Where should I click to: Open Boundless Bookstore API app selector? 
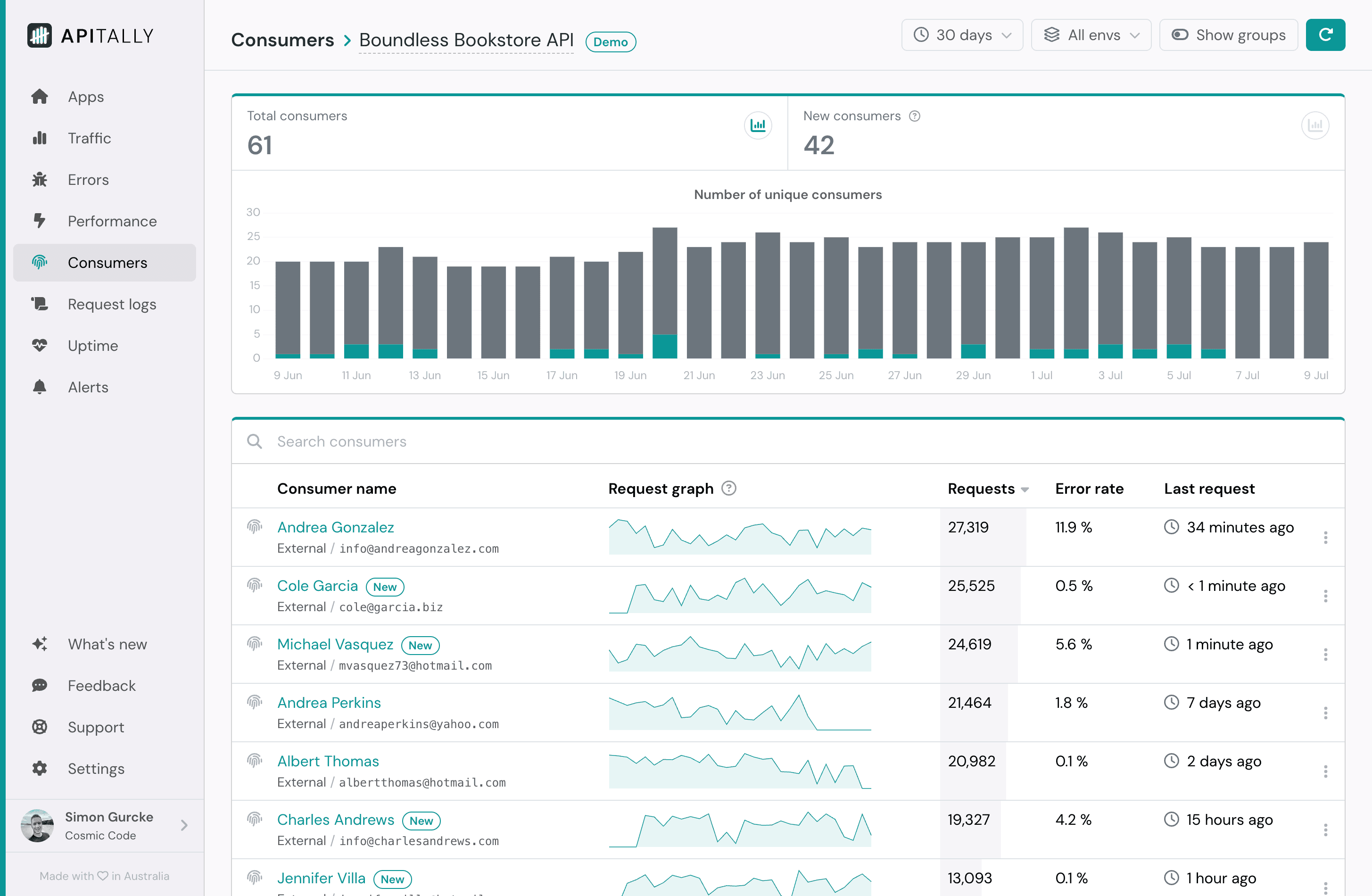point(466,40)
